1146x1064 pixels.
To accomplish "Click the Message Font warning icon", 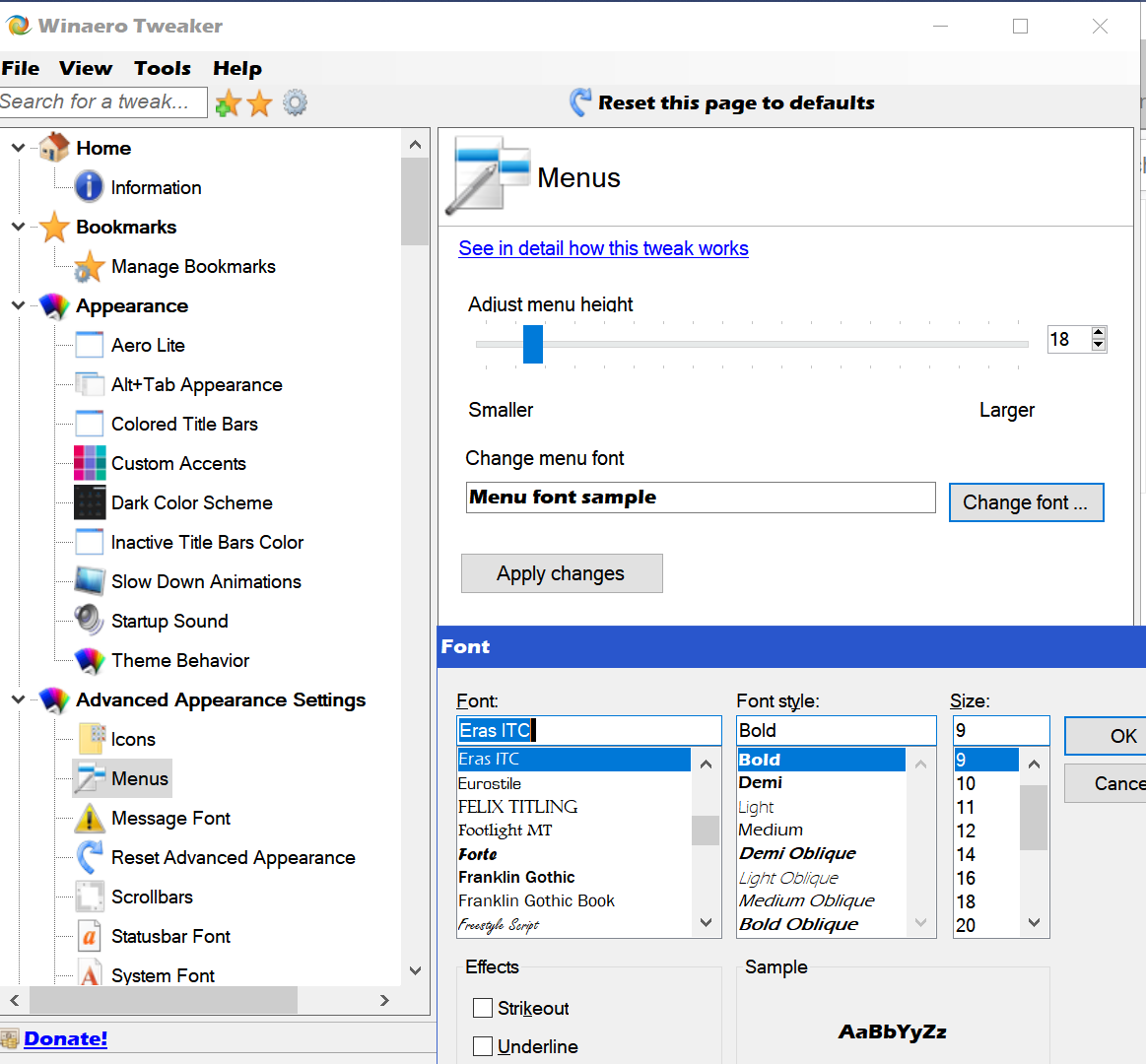I will click(89, 818).
